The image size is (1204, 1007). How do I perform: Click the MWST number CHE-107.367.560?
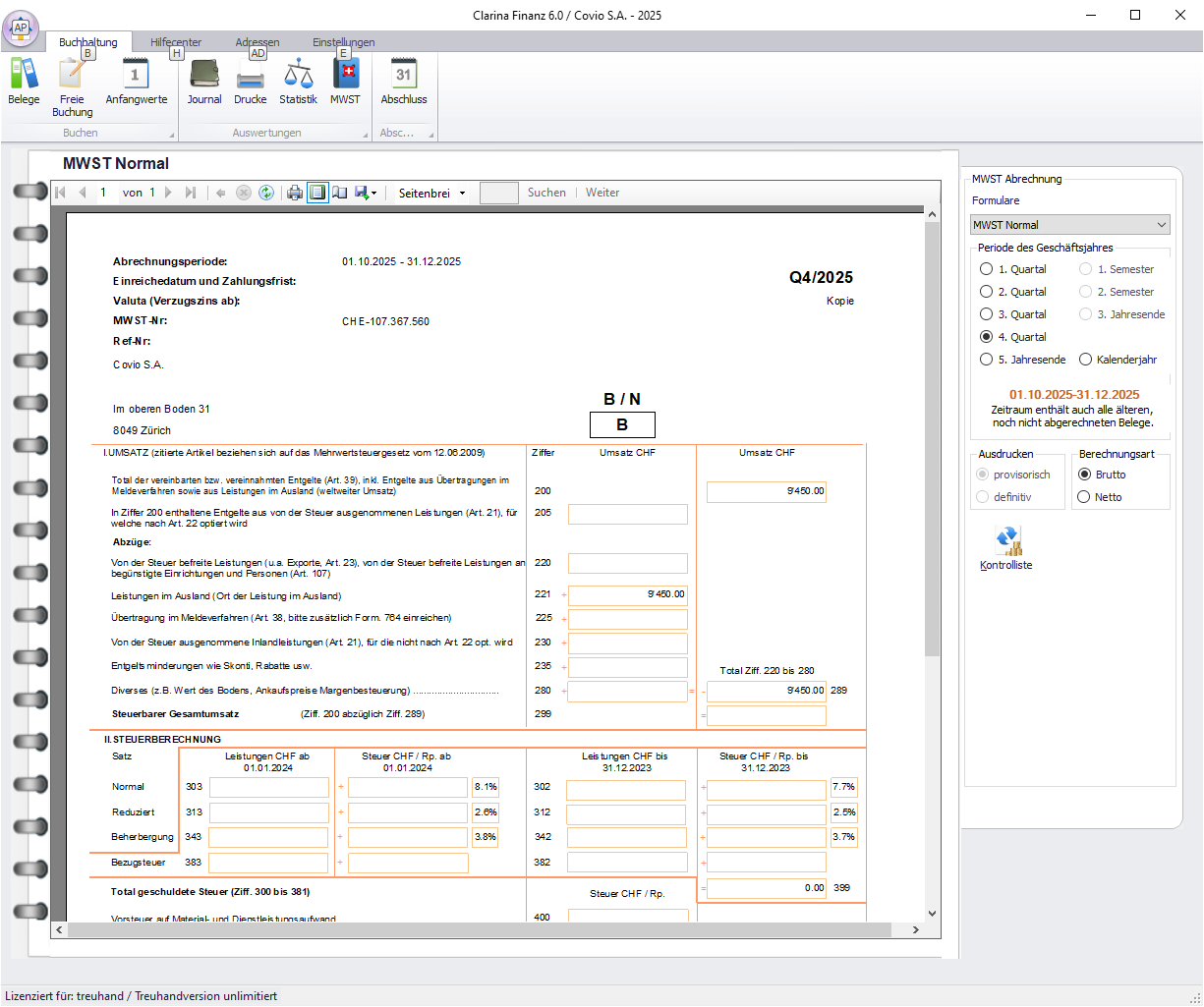(385, 321)
